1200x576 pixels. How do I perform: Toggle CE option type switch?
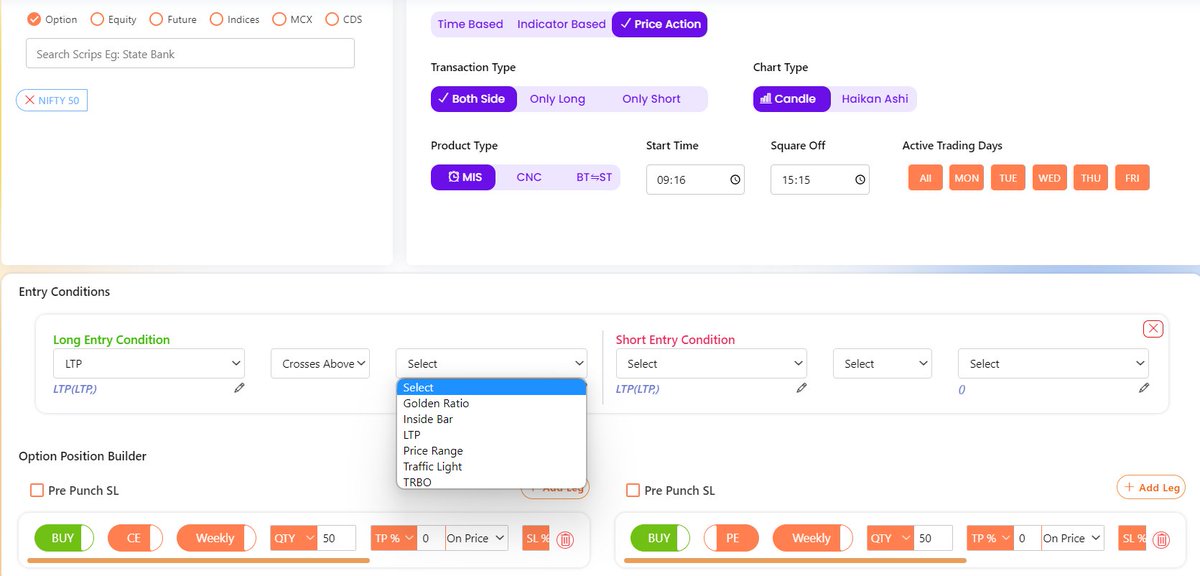[136, 538]
